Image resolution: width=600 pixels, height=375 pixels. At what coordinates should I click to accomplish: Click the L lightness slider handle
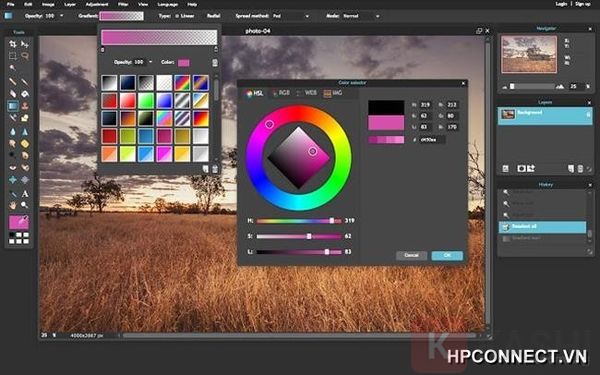tap(327, 252)
